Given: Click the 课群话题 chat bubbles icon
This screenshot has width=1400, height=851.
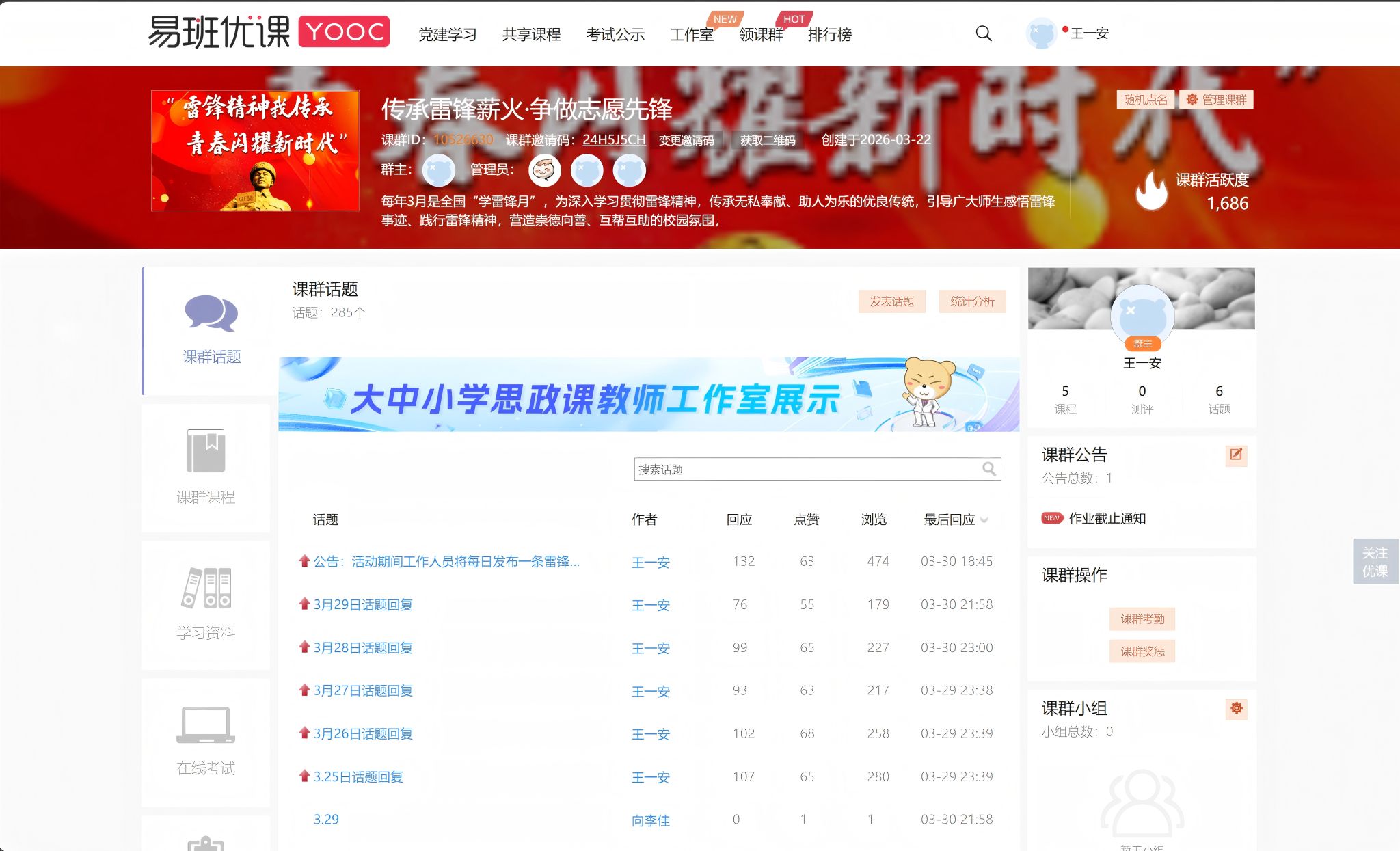Looking at the screenshot, I should [211, 314].
